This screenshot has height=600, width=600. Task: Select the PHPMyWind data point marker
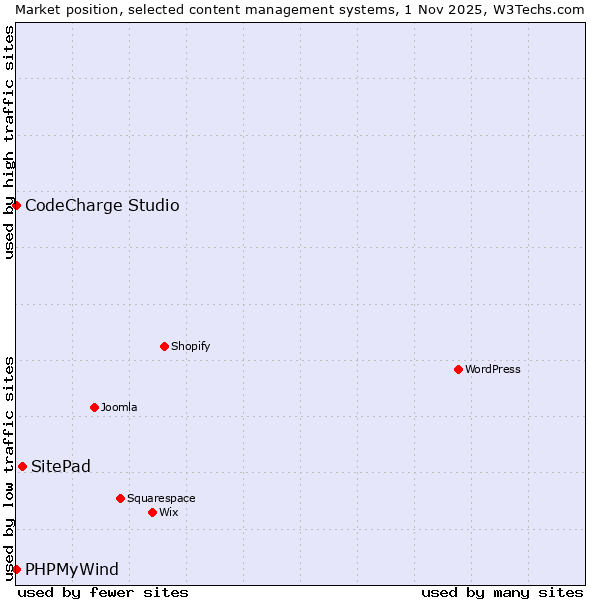(16, 569)
